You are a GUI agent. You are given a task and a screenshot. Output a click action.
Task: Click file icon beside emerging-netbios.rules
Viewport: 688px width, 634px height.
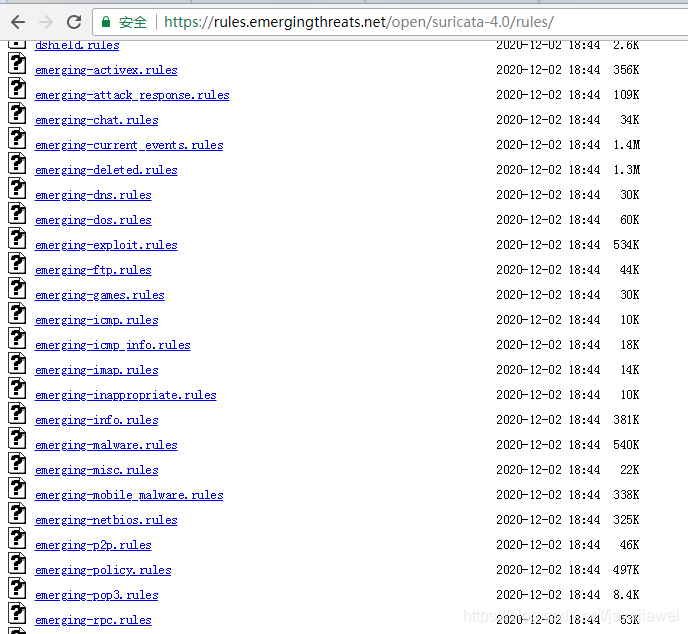(17, 513)
